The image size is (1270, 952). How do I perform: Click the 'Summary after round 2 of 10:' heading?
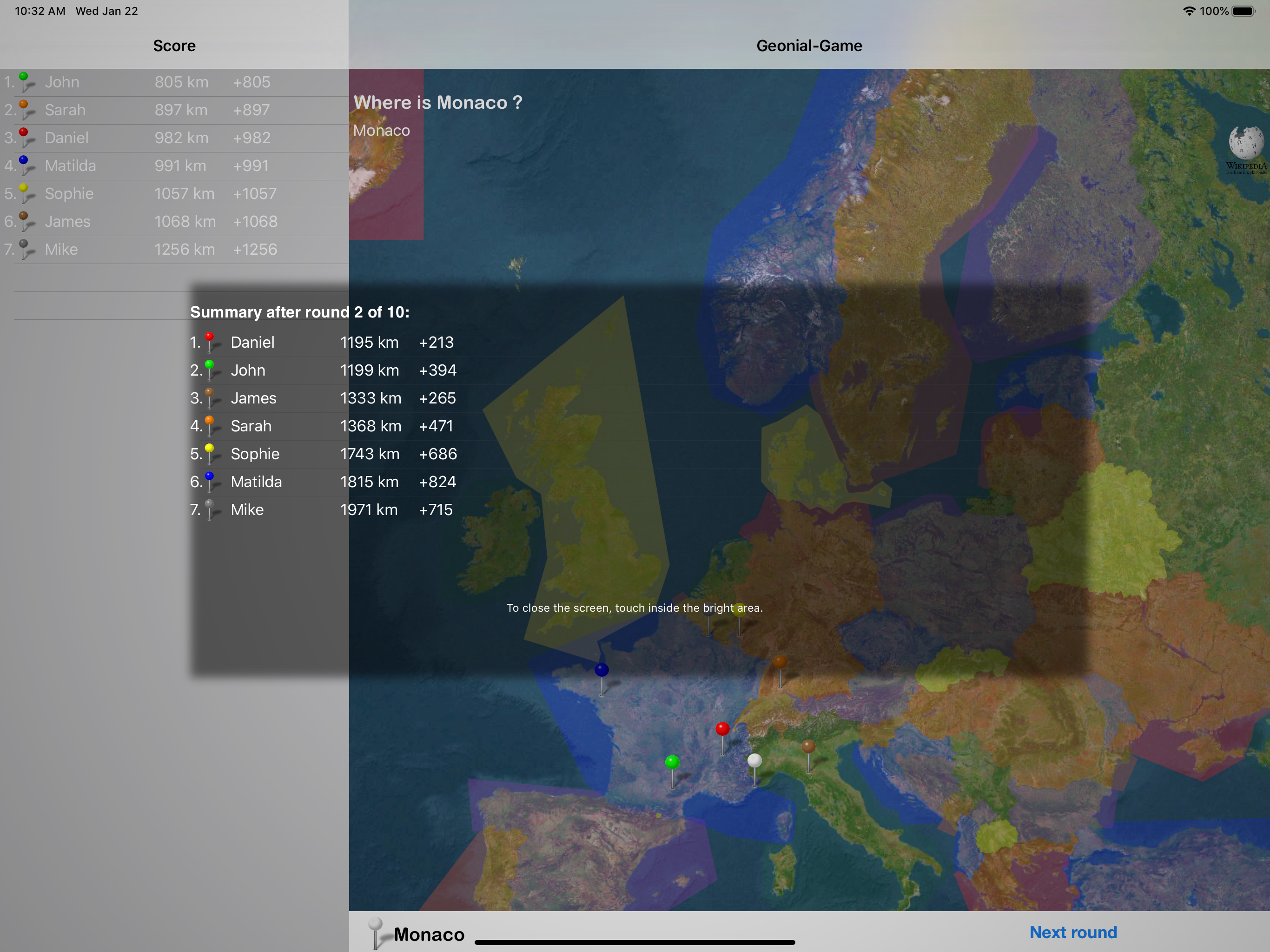point(300,312)
